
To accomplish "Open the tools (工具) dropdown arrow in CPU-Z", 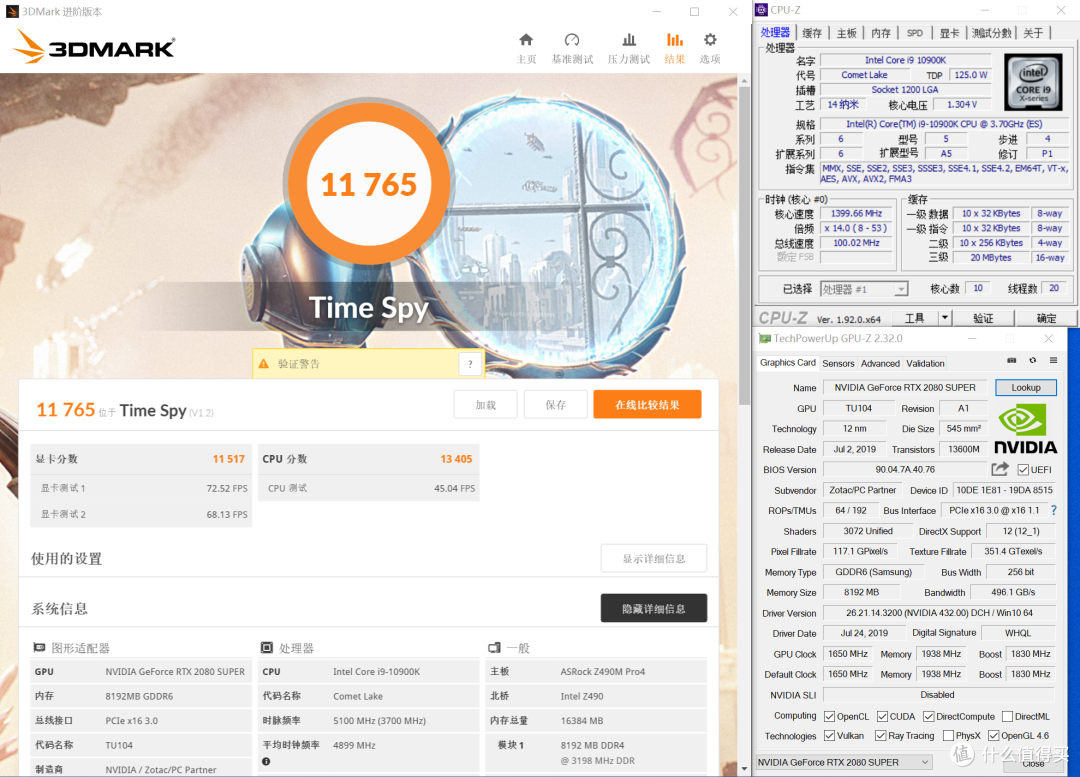I will tap(945, 318).
